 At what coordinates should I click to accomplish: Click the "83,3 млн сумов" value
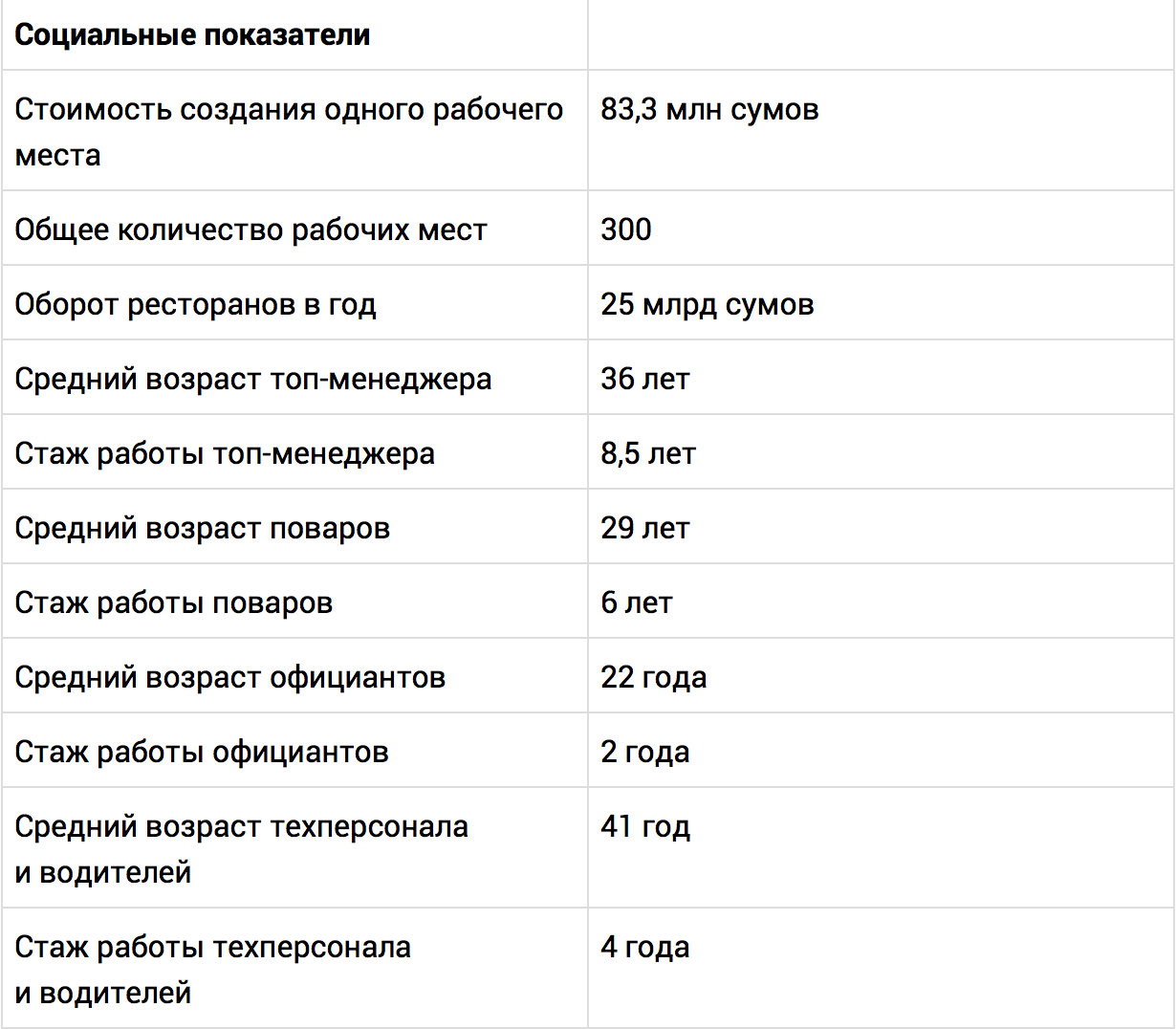(709, 110)
